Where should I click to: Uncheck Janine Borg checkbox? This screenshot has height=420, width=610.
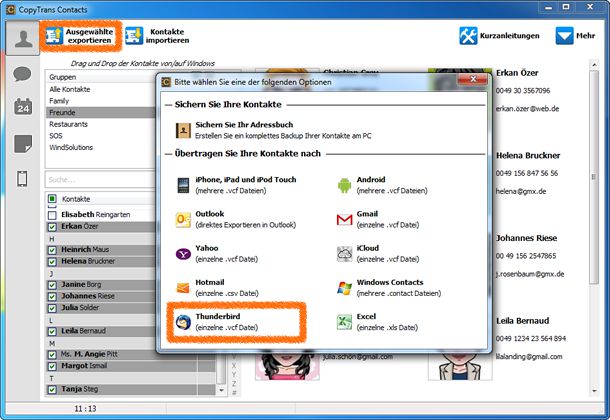point(52,285)
